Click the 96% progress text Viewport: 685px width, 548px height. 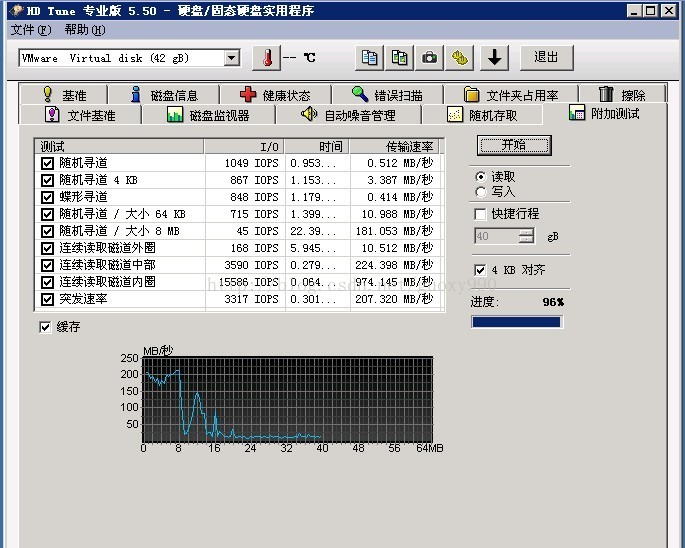click(x=553, y=302)
